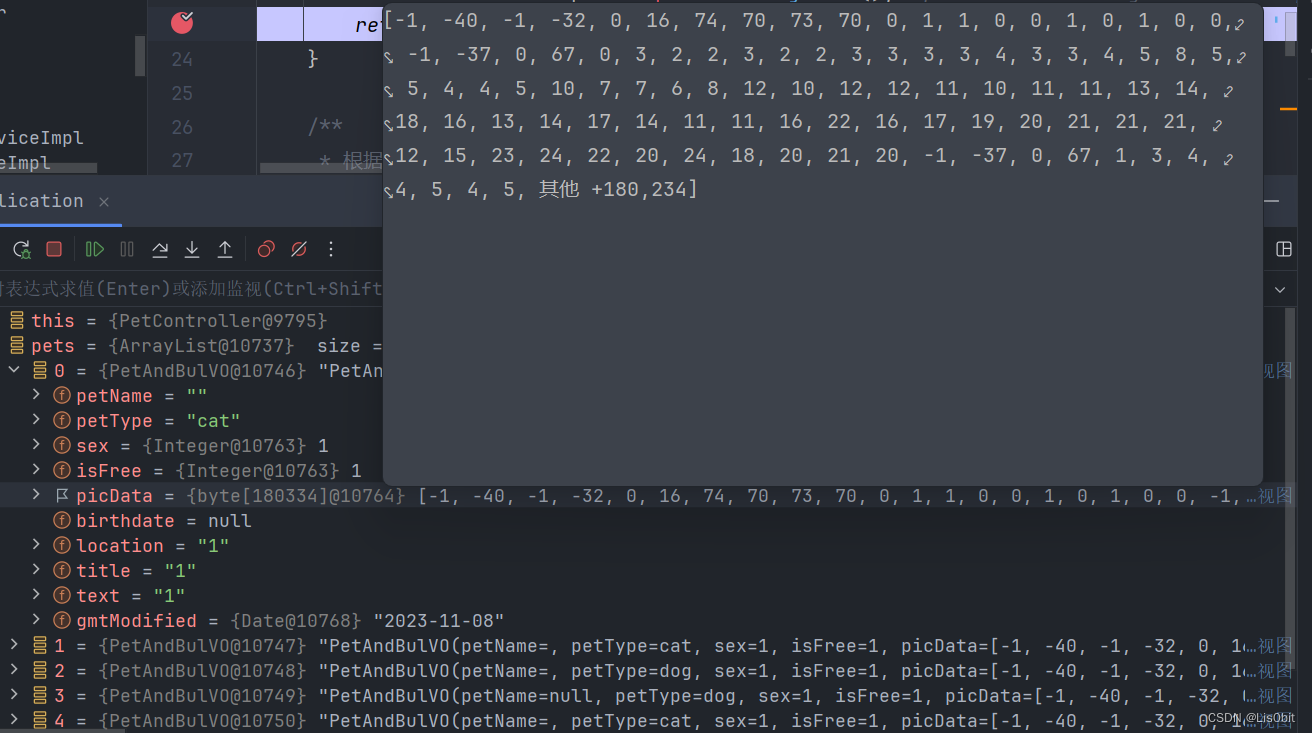1312x733 pixels.
Task: Click the stack icon beside 'pets'
Action: click(x=17, y=346)
